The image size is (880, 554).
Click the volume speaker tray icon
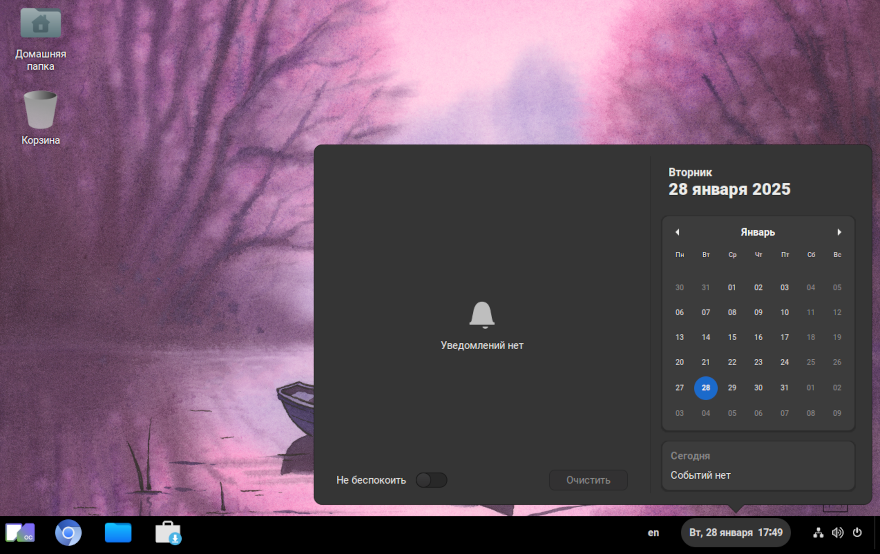pos(837,533)
